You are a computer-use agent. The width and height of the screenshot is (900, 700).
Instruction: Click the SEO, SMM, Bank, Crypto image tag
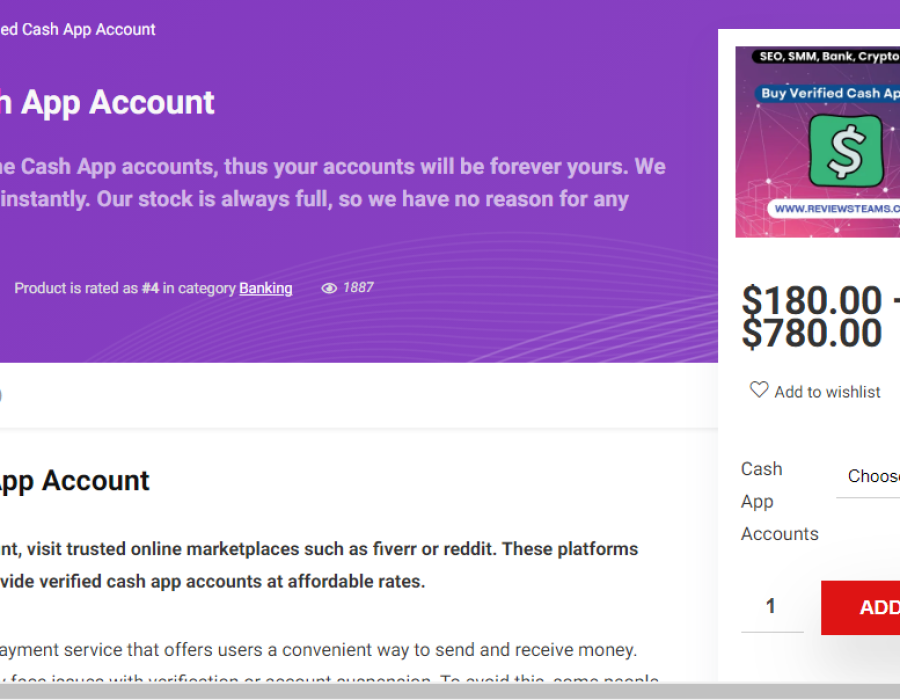[828, 57]
